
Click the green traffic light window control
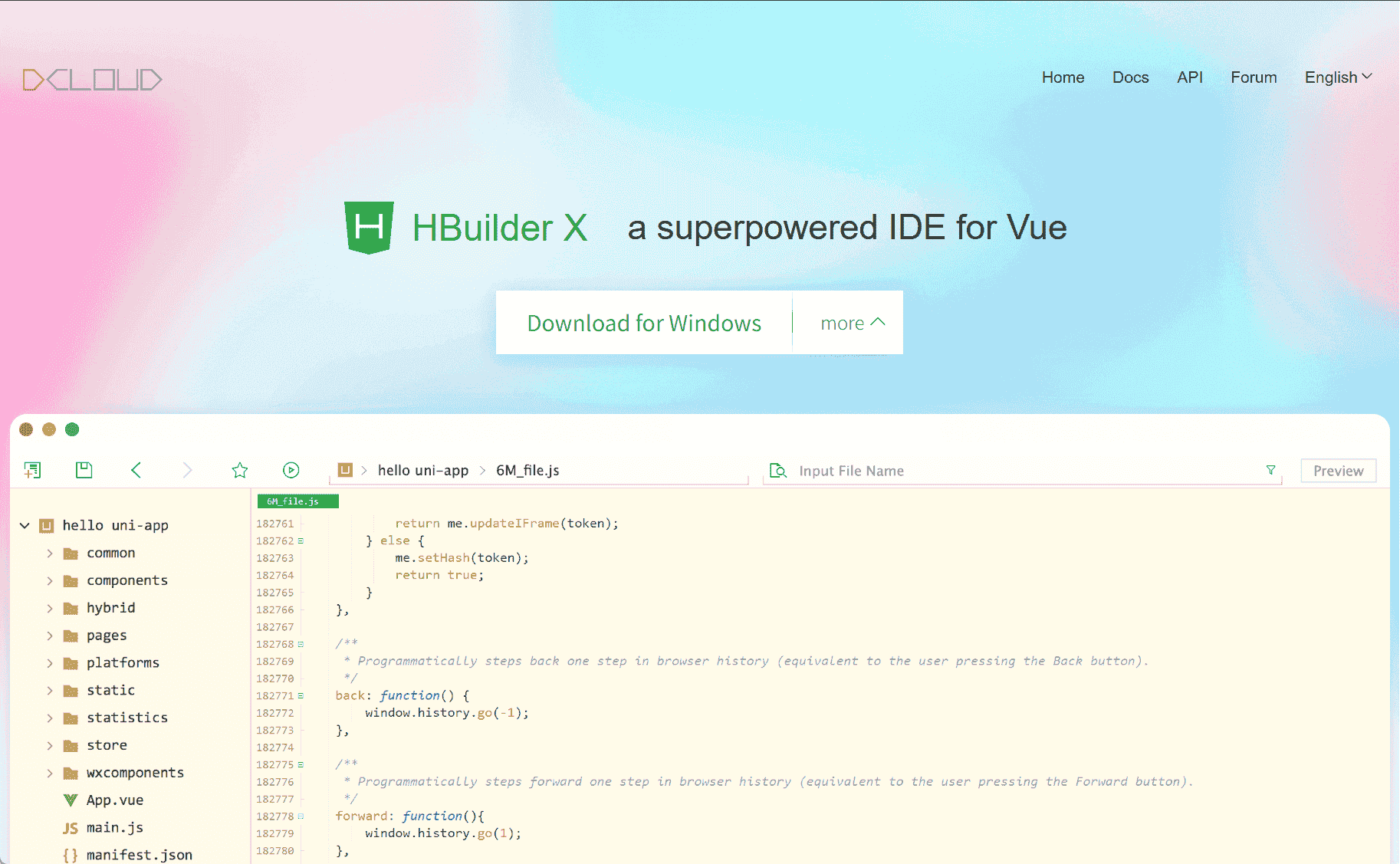[x=72, y=429]
